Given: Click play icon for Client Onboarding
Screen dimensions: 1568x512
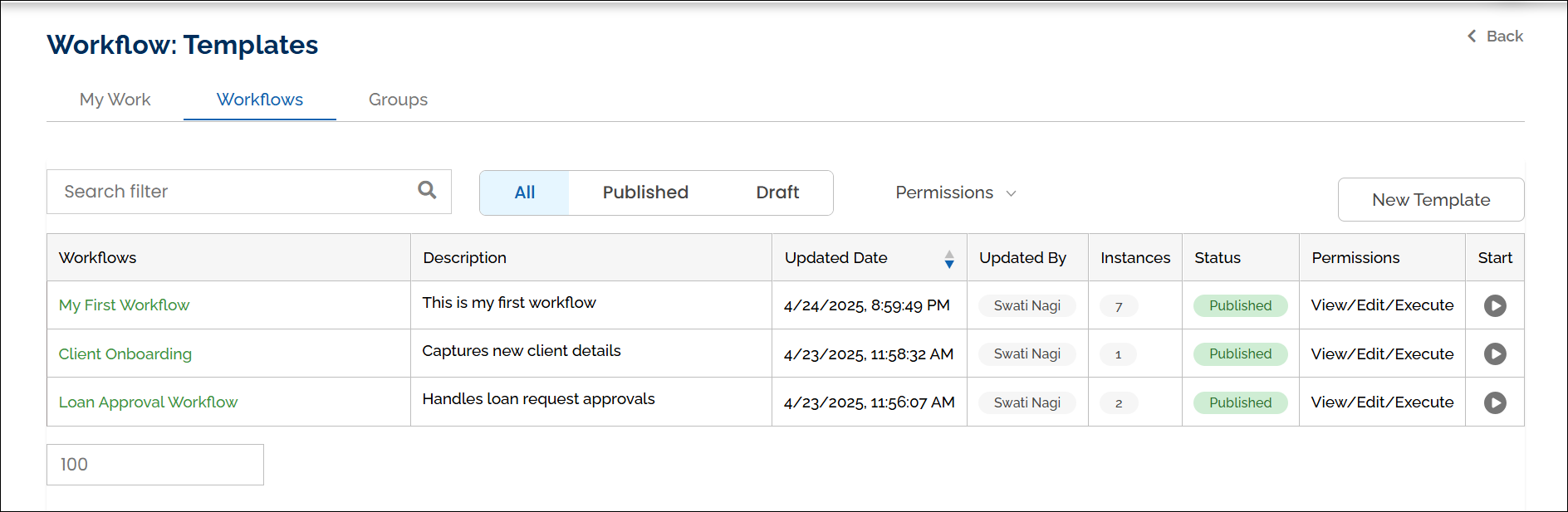Looking at the screenshot, I should click(1495, 354).
